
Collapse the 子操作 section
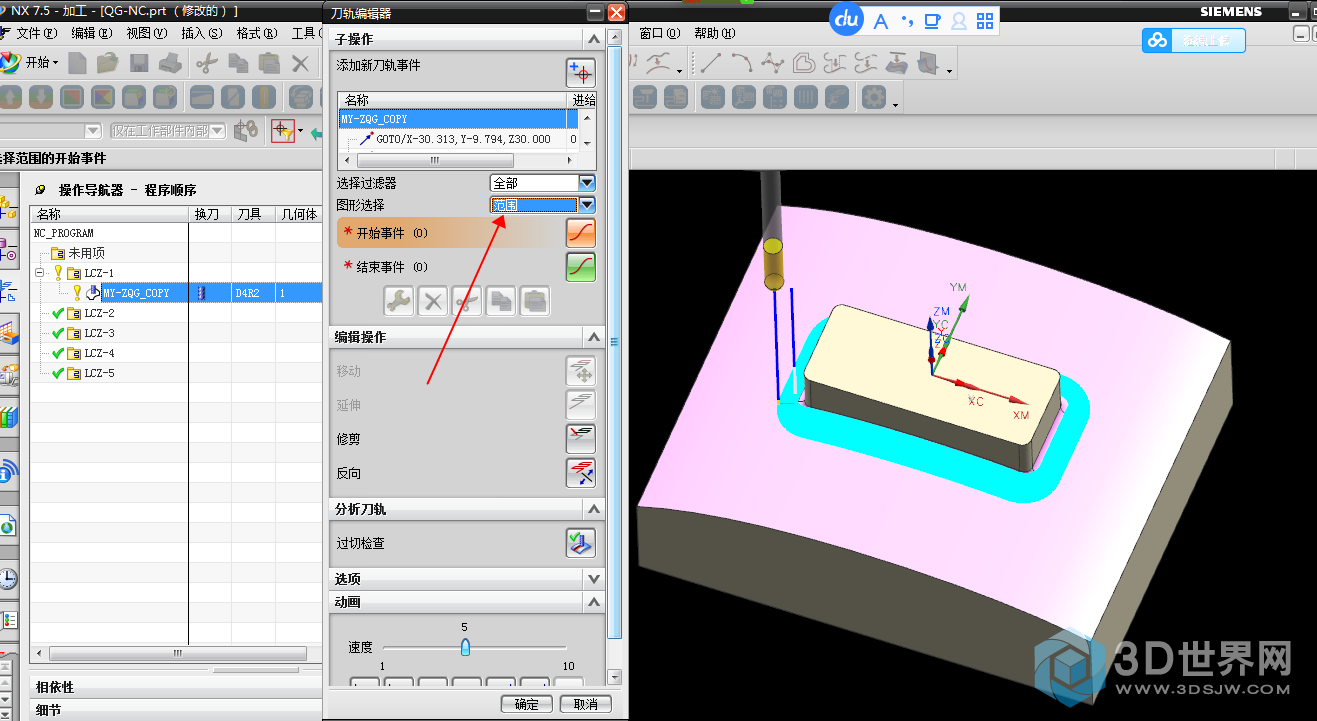[594, 39]
